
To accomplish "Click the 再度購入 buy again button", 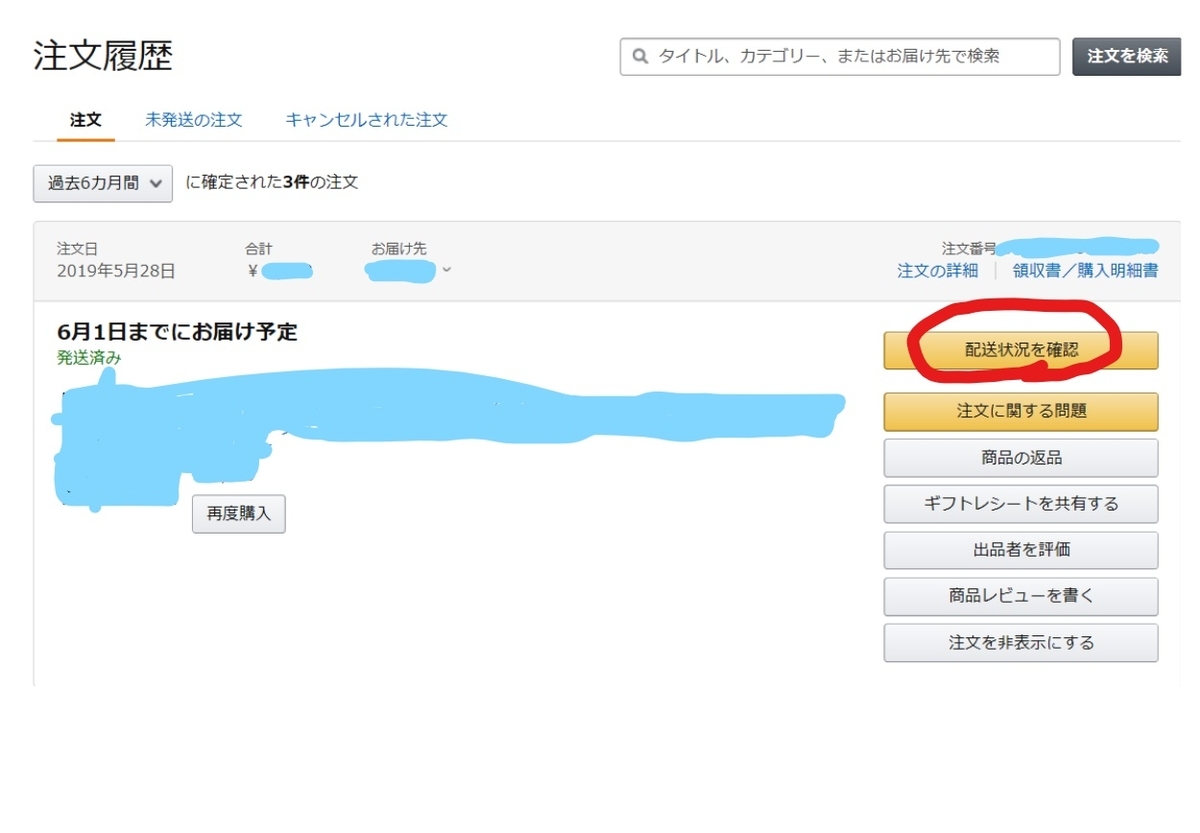I will coord(239,514).
